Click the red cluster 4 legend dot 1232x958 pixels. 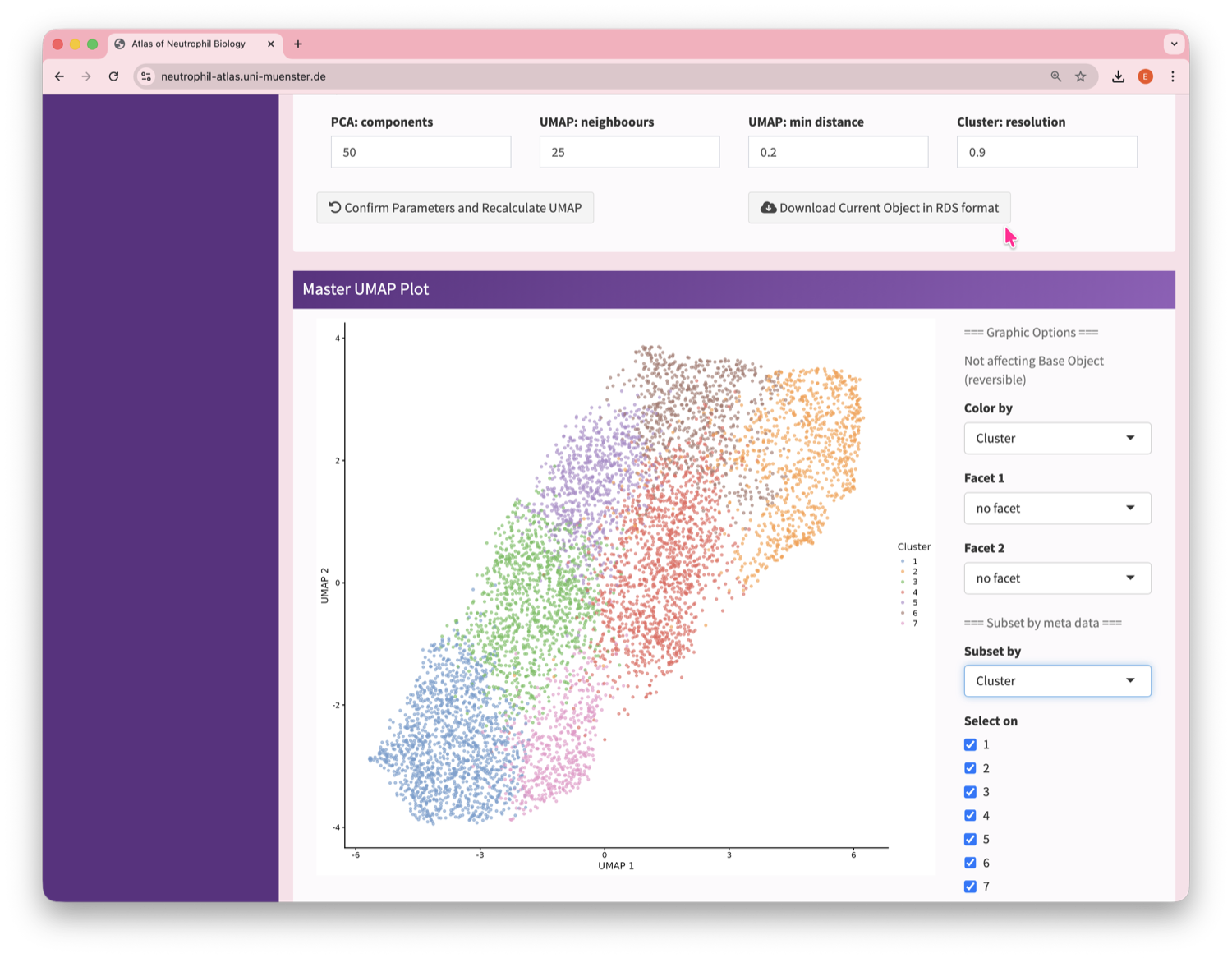point(903,592)
